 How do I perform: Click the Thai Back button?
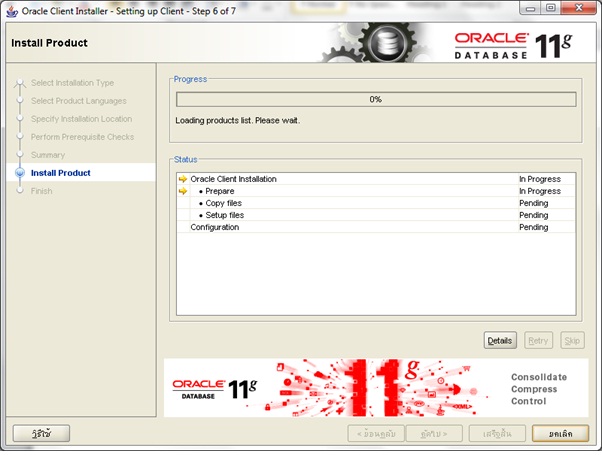click(376, 433)
